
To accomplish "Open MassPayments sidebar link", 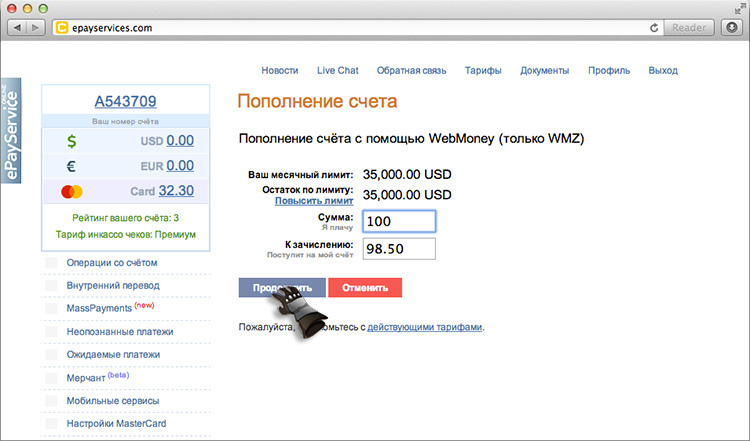I will (99, 309).
